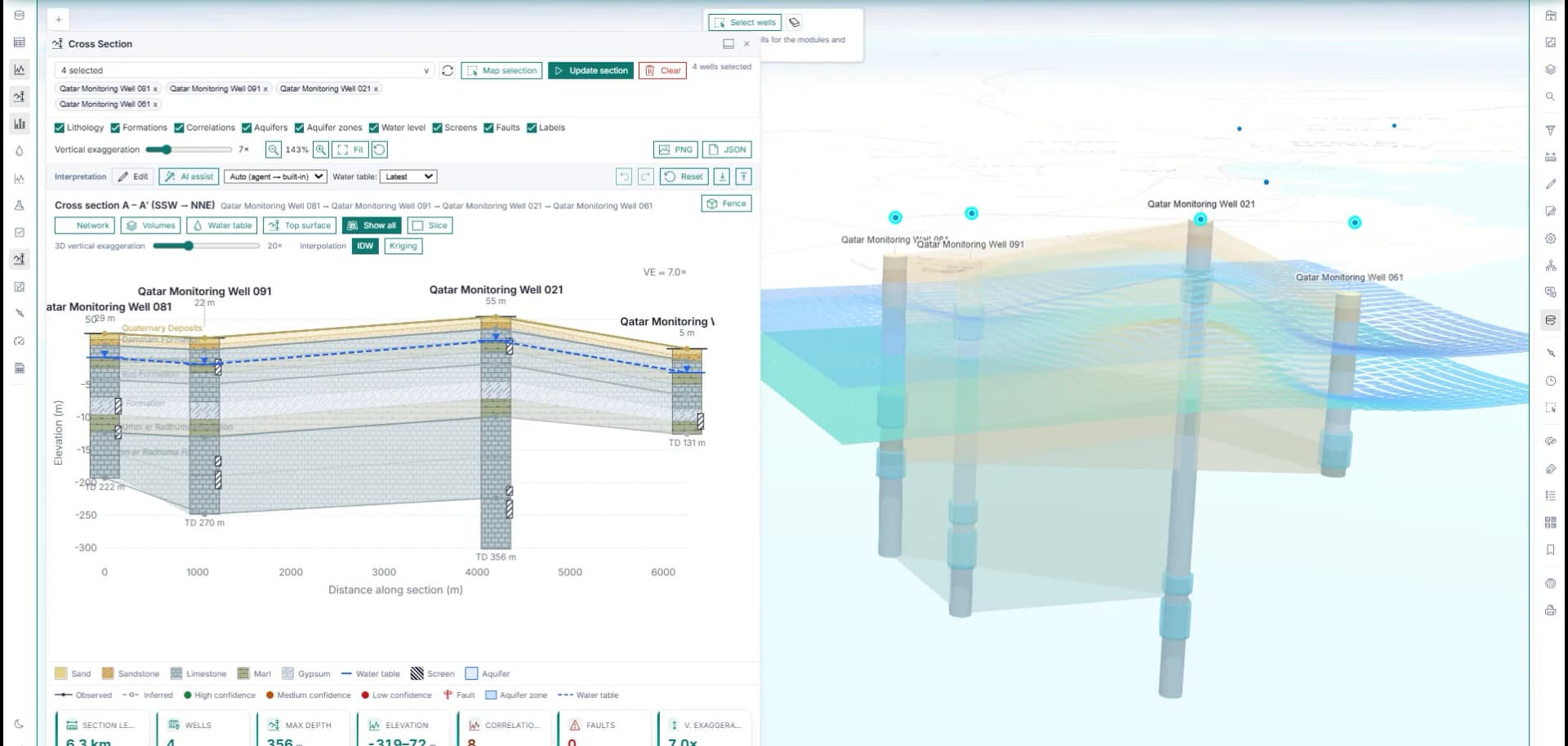The image size is (1568, 746).
Task: Click the layers icon in right sidebar
Action: pyautogui.click(x=1550, y=69)
